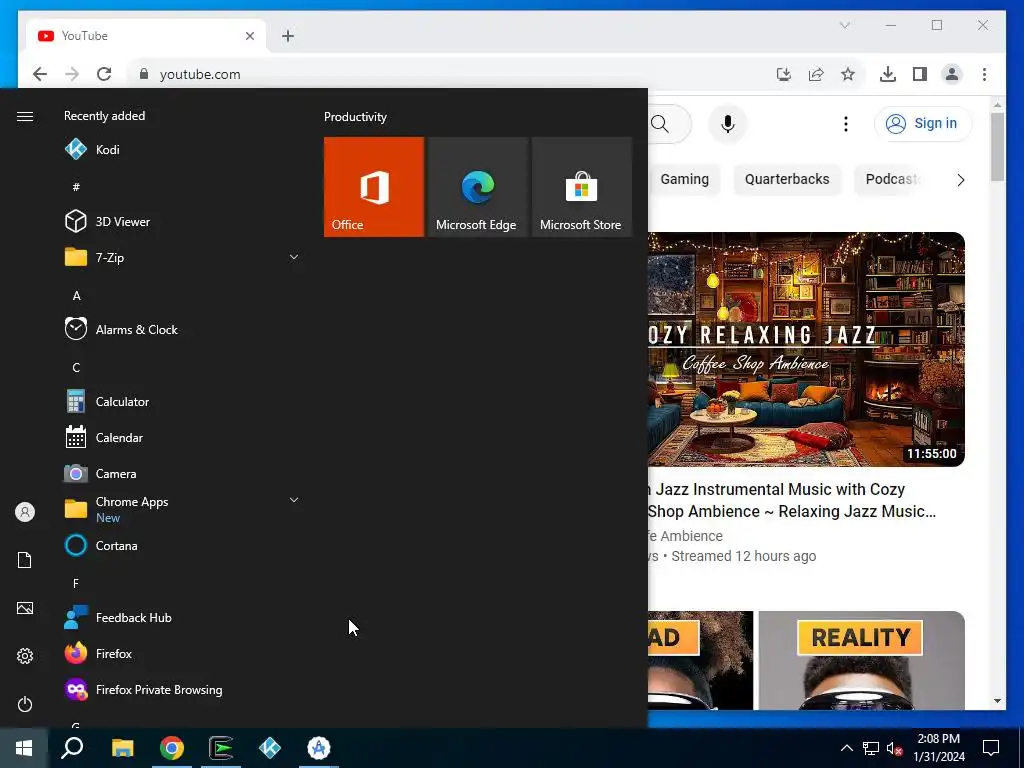Open Firefox Private Browsing
The height and width of the screenshot is (768, 1024).
point(183,690)
